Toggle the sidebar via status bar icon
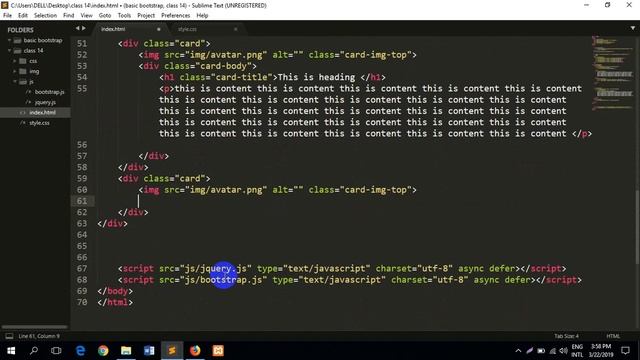Image resolution: width=640 pixels, height=360 pixels. [x=9, y=336]
